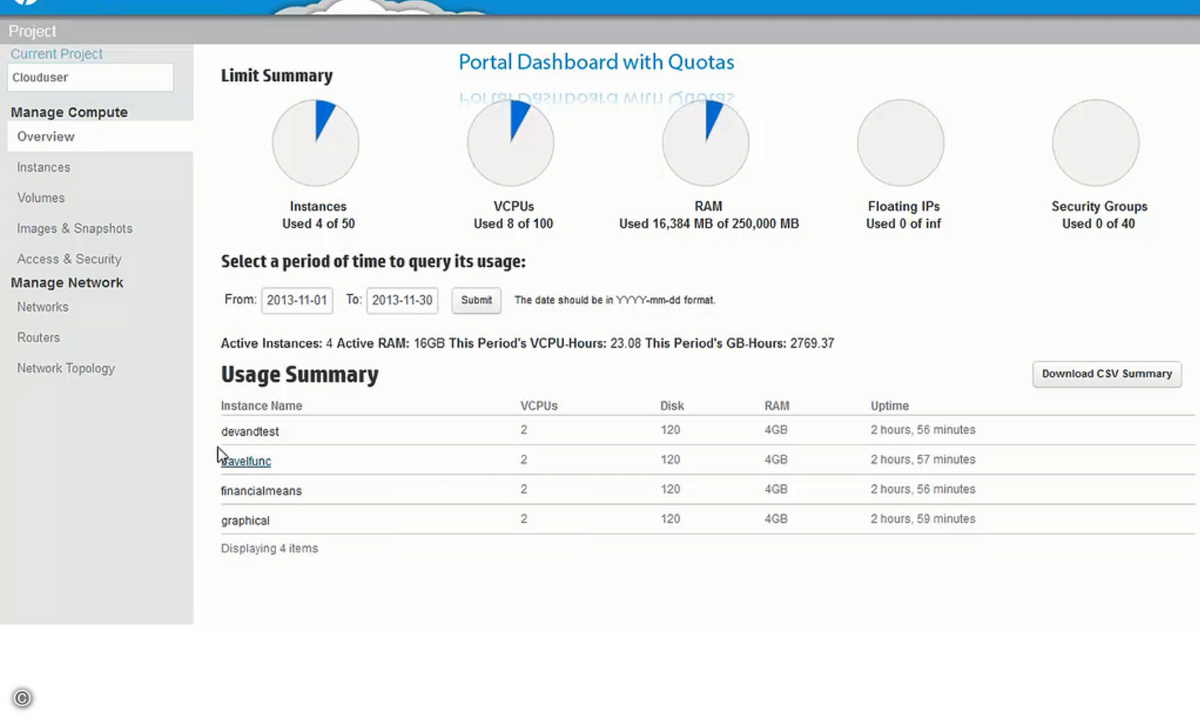The image size is (1200, 720).
Task: Download the CSV Summary
Action: point(1107,374)
